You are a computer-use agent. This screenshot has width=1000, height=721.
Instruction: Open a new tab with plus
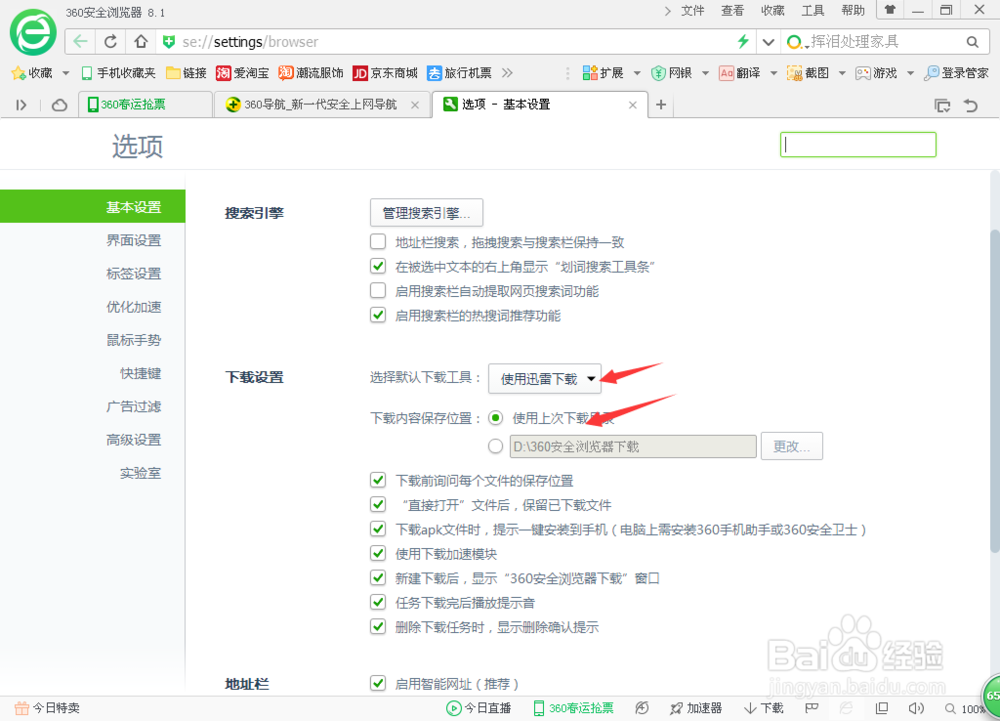[661, 105]
